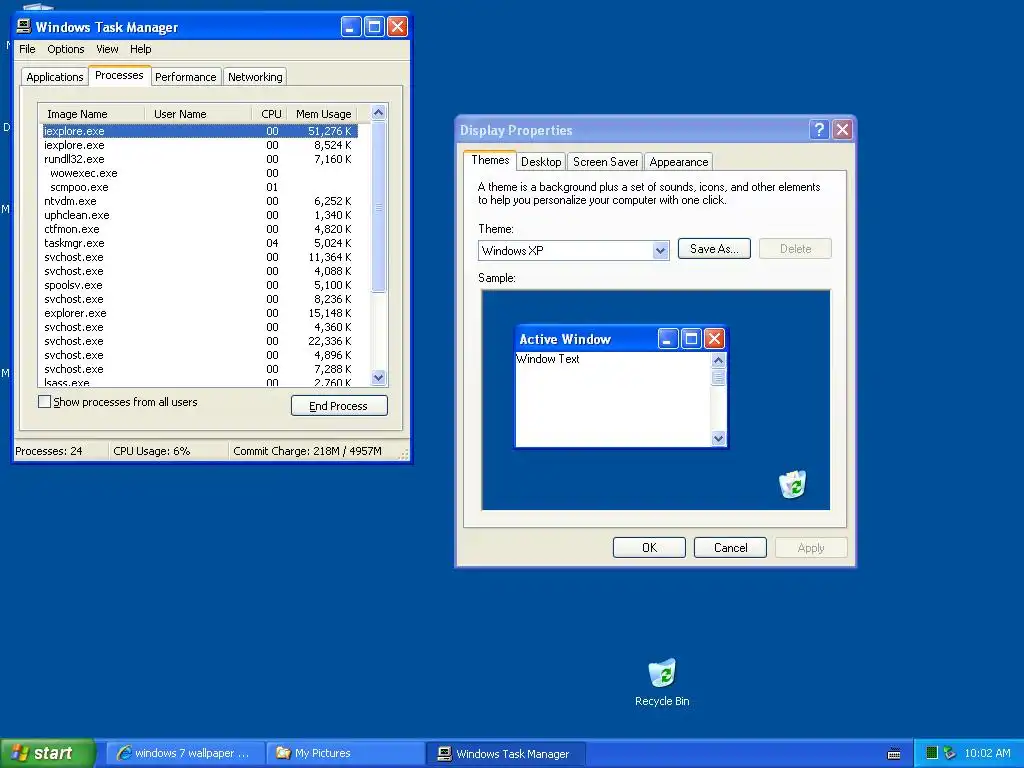1024x768 pixels.
Task: Click the Display Properties help question-mark icon
Action: 819,130
